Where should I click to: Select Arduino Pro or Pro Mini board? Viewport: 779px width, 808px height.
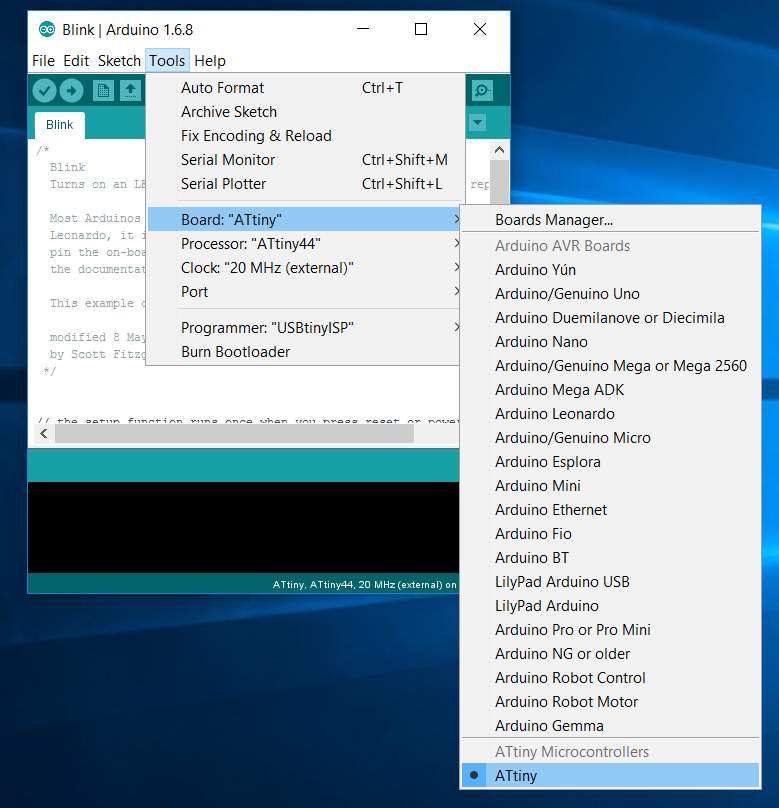[611, 630]
